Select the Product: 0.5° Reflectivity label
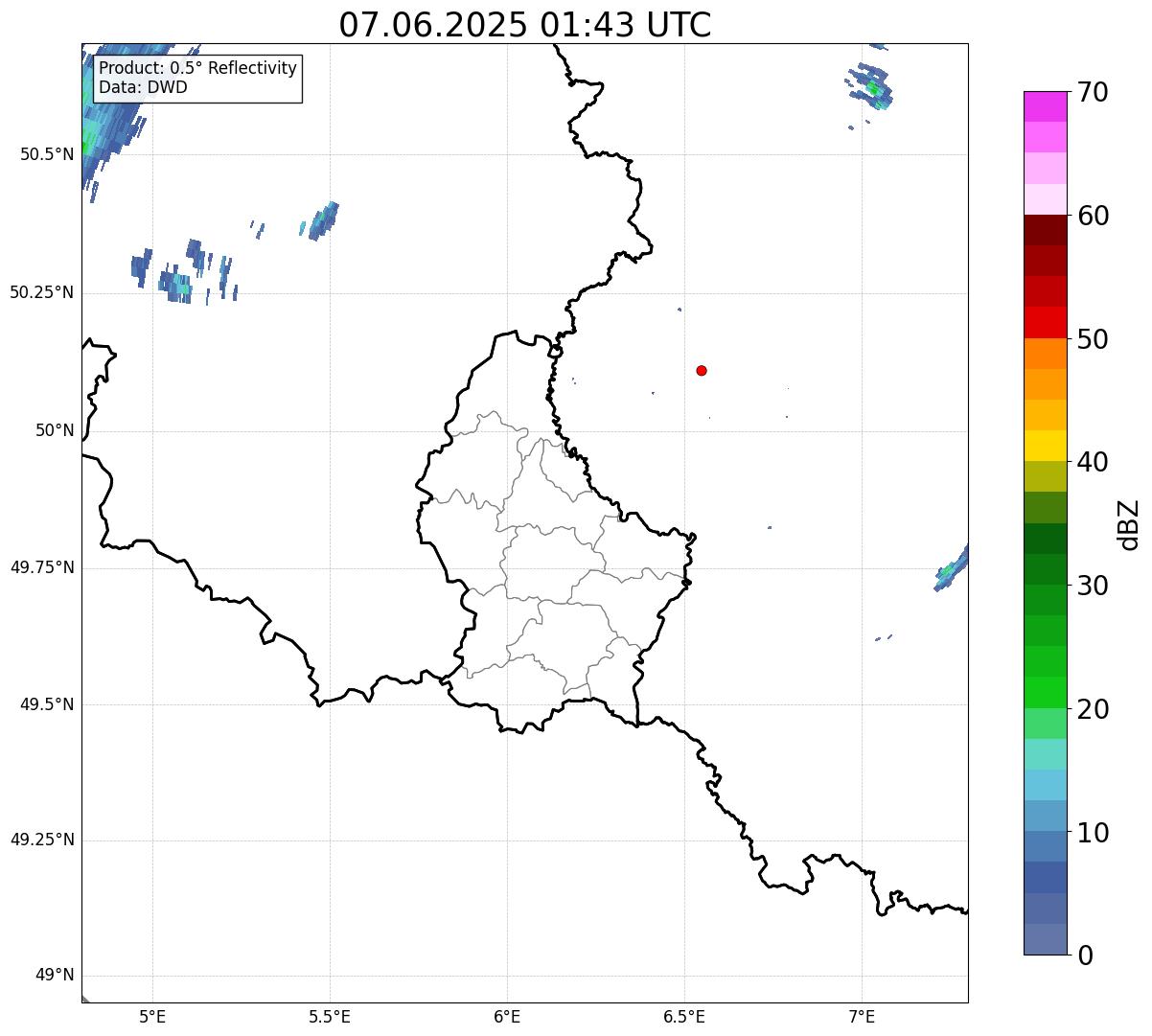The width and height of the screenshot is (1152, 1036). [x=198, y=69]
